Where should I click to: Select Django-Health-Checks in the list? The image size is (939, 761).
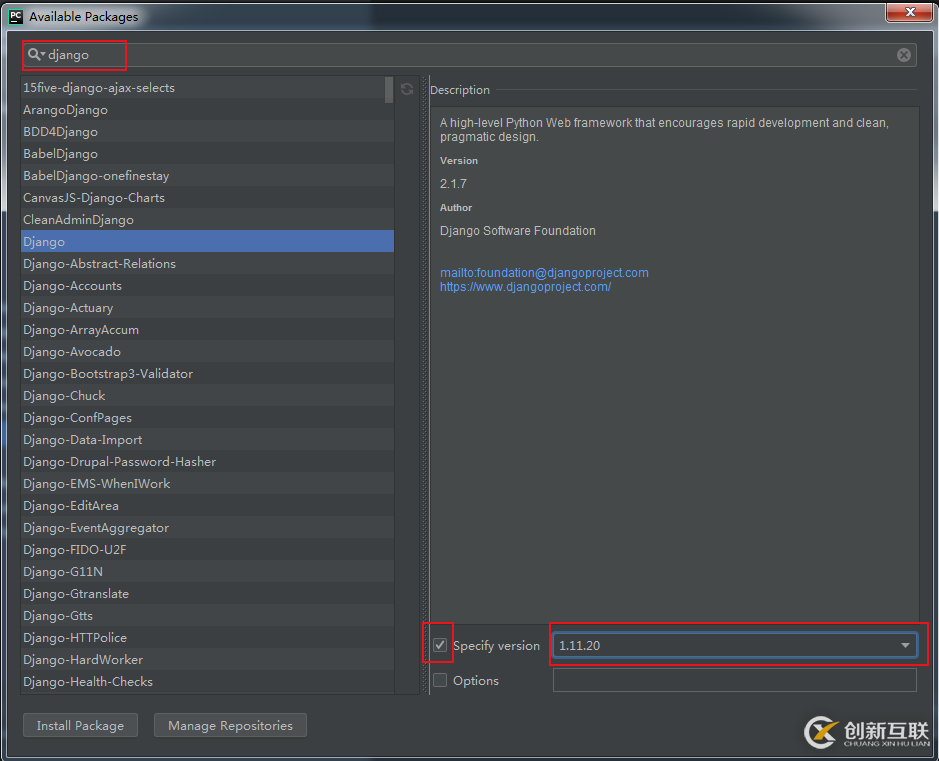[x=88, y=682]
